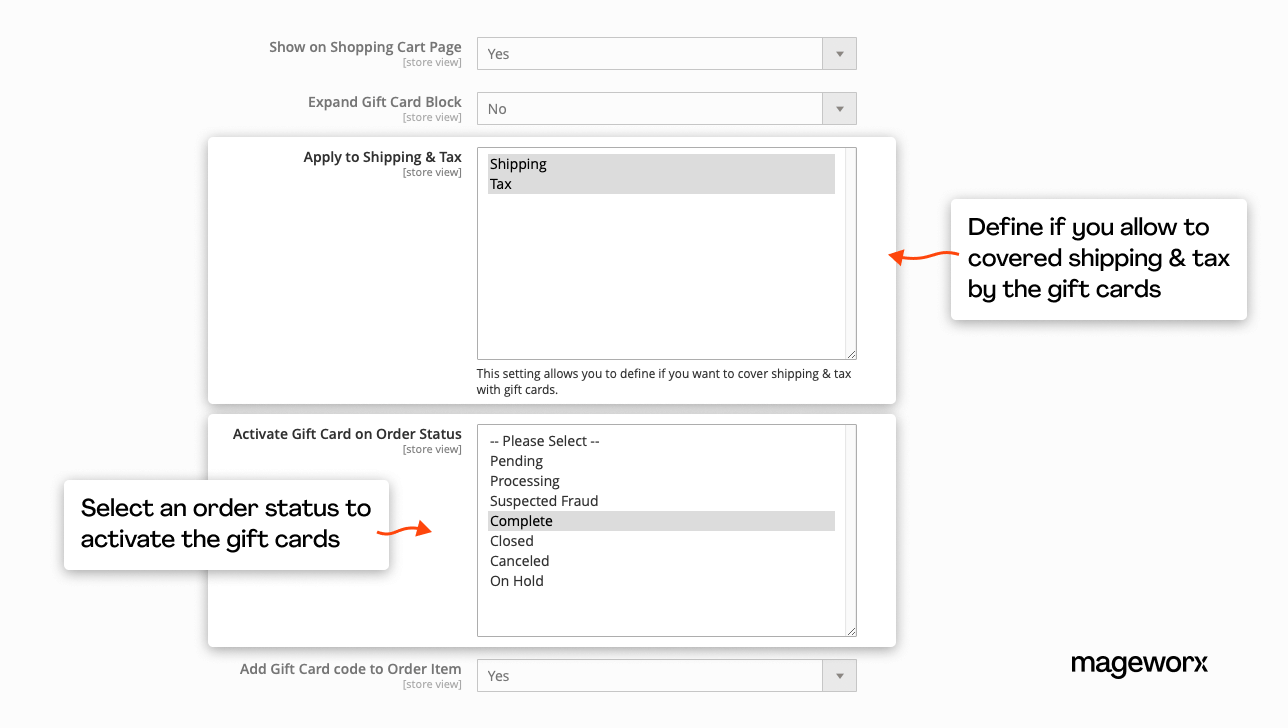Click the Shipping & Tax list scrollbar
Image resolution: width=1288 pixels, height=728 pixels.
850,250
